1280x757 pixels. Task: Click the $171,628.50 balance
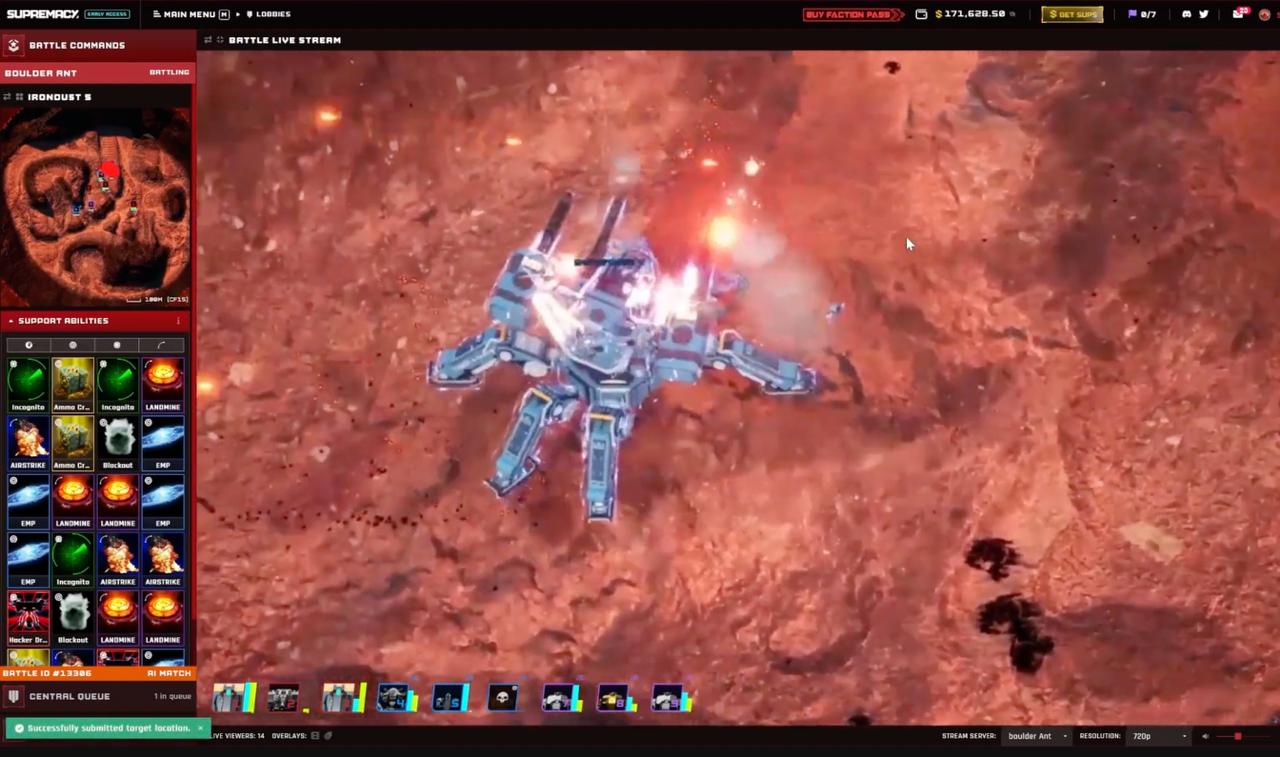tap(970, 14)
